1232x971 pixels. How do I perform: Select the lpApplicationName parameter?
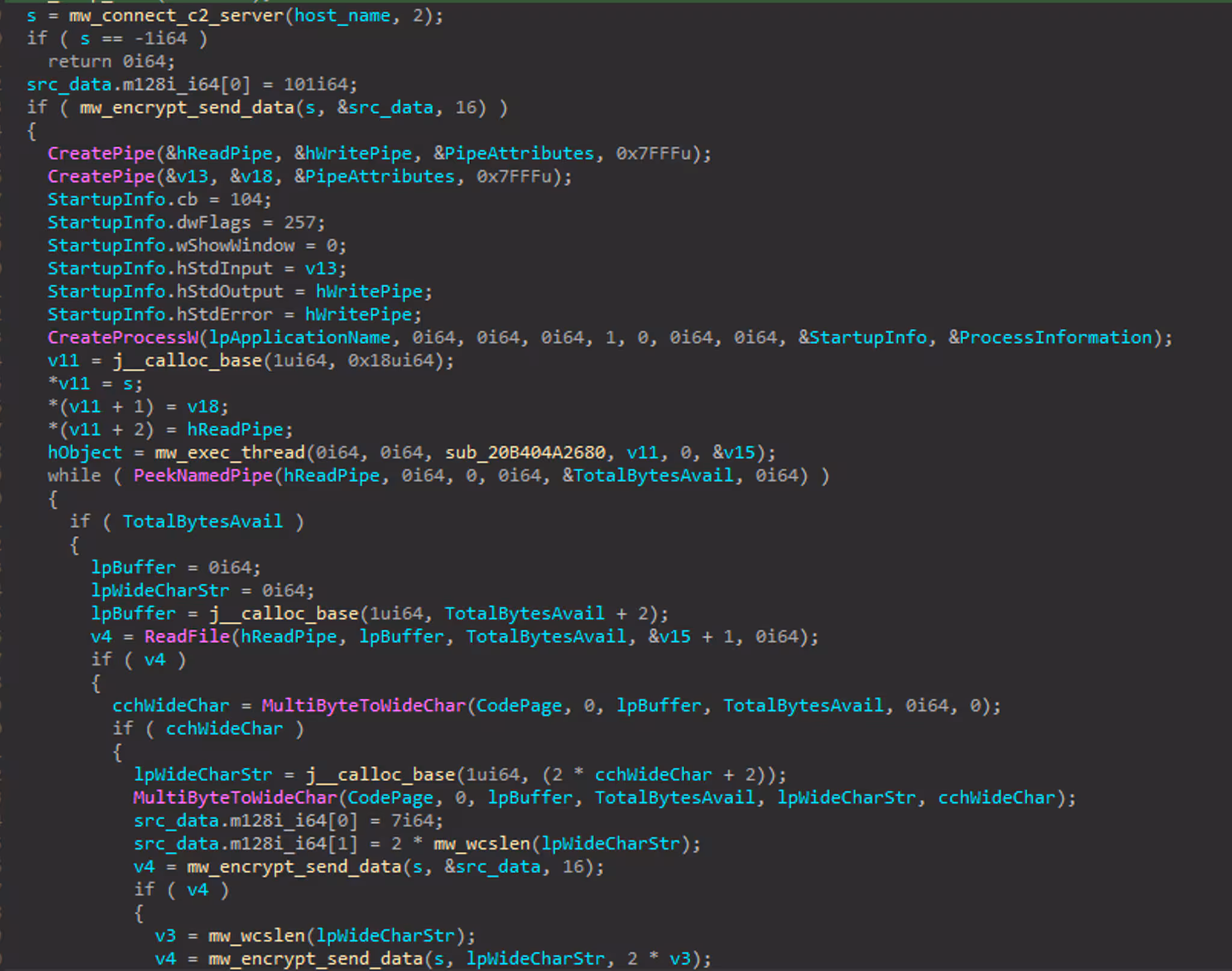coord(300,338)
